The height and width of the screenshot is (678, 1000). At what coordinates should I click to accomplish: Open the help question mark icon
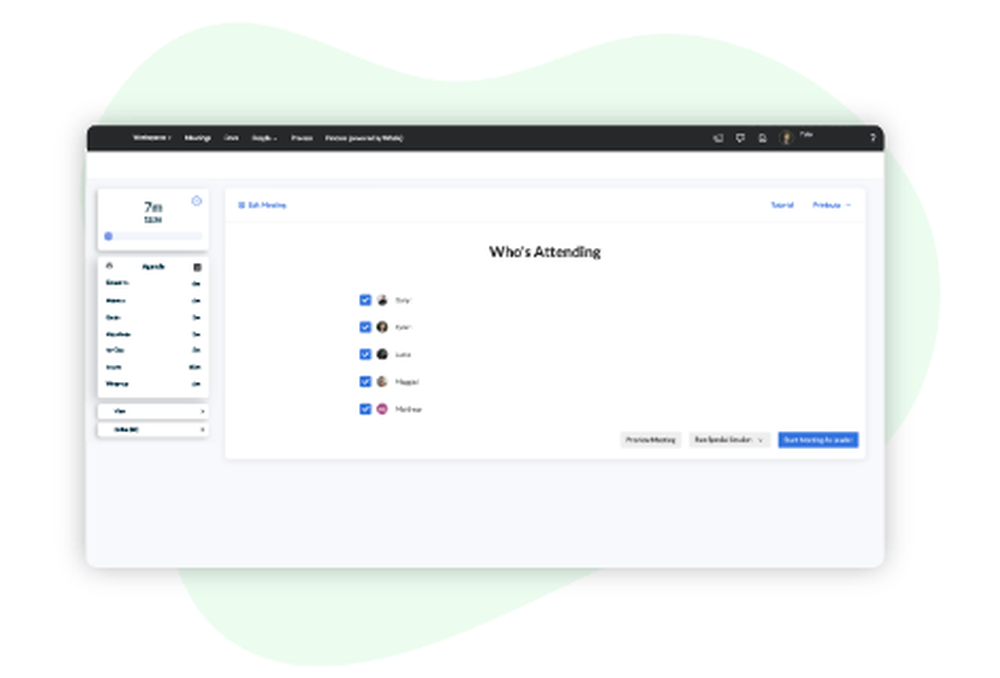tap(872, 138)
